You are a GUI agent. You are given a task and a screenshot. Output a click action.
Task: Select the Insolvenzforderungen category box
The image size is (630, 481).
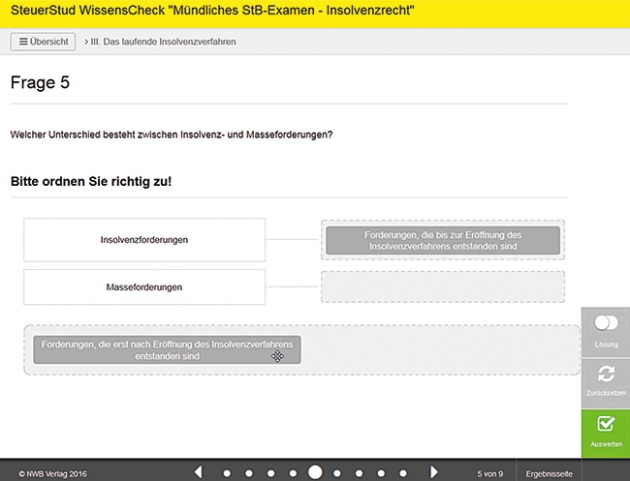pos(144,240)
